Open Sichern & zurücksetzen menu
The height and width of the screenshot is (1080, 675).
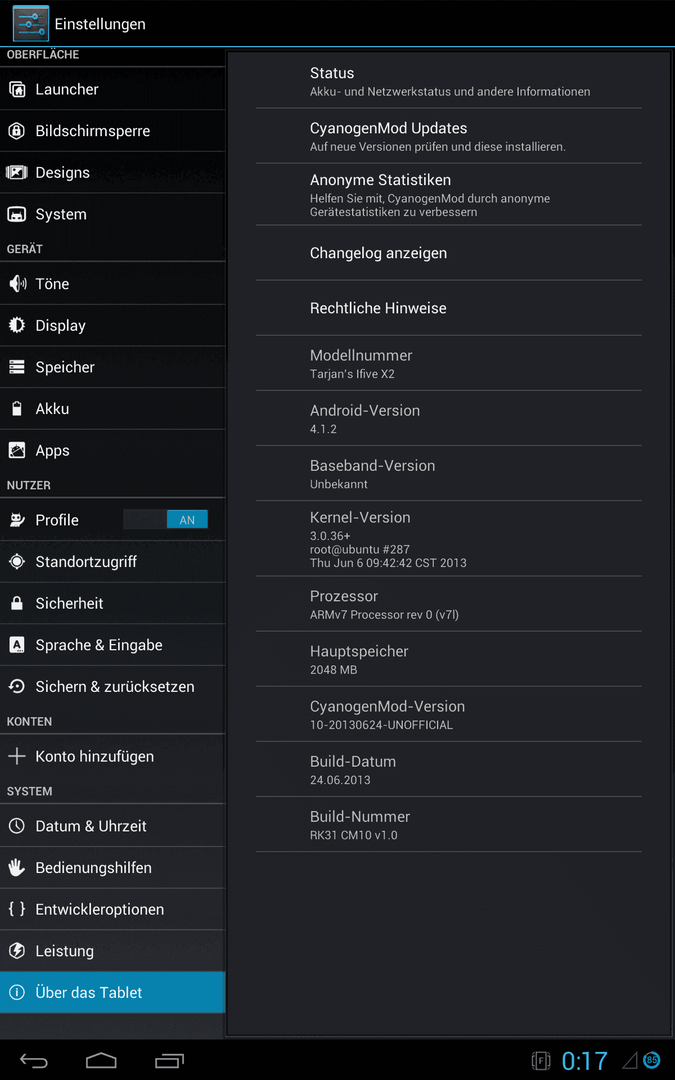point(112,687)
